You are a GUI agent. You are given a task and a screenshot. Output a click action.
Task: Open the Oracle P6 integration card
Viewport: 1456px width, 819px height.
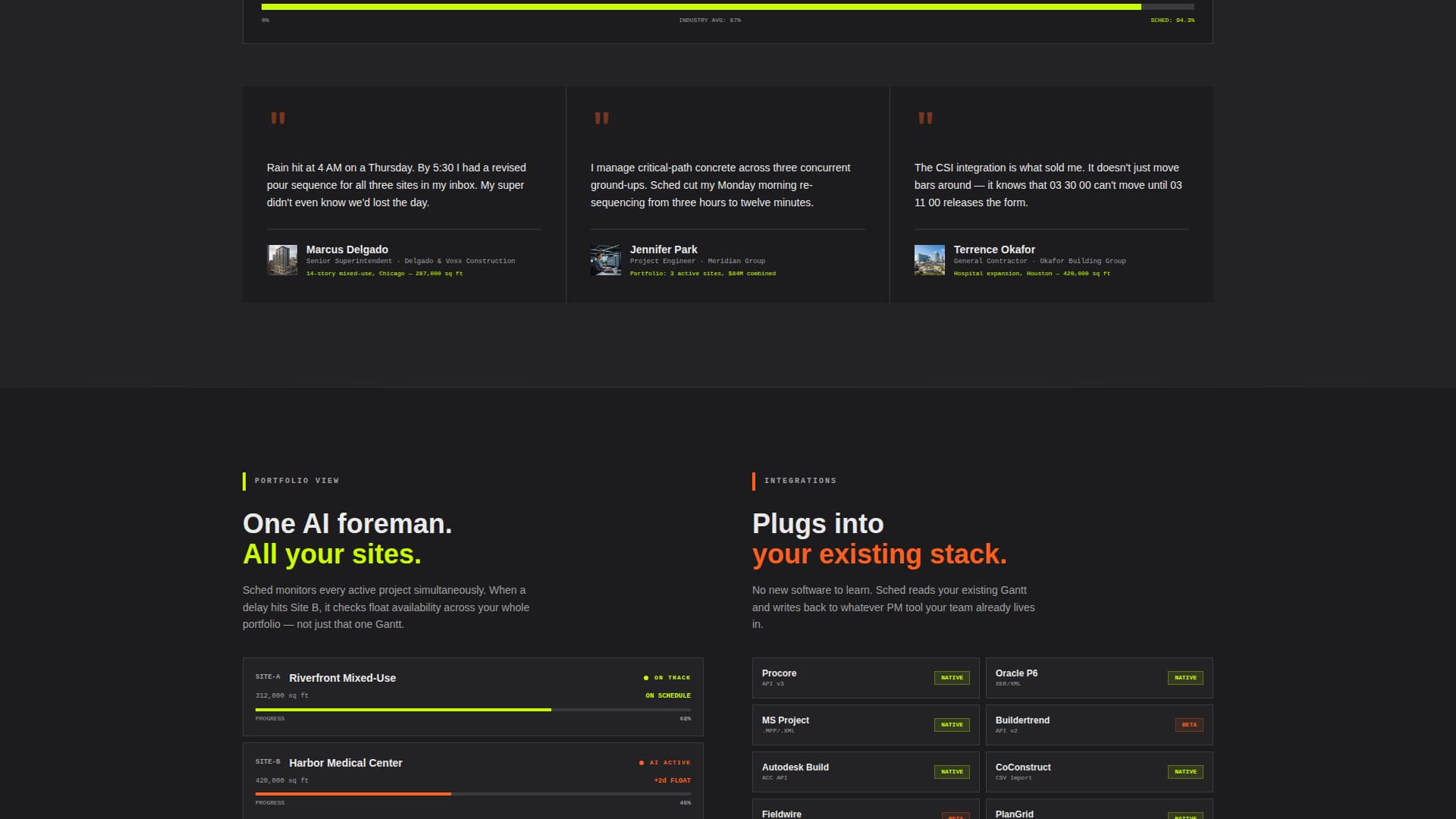point(1100,678)
